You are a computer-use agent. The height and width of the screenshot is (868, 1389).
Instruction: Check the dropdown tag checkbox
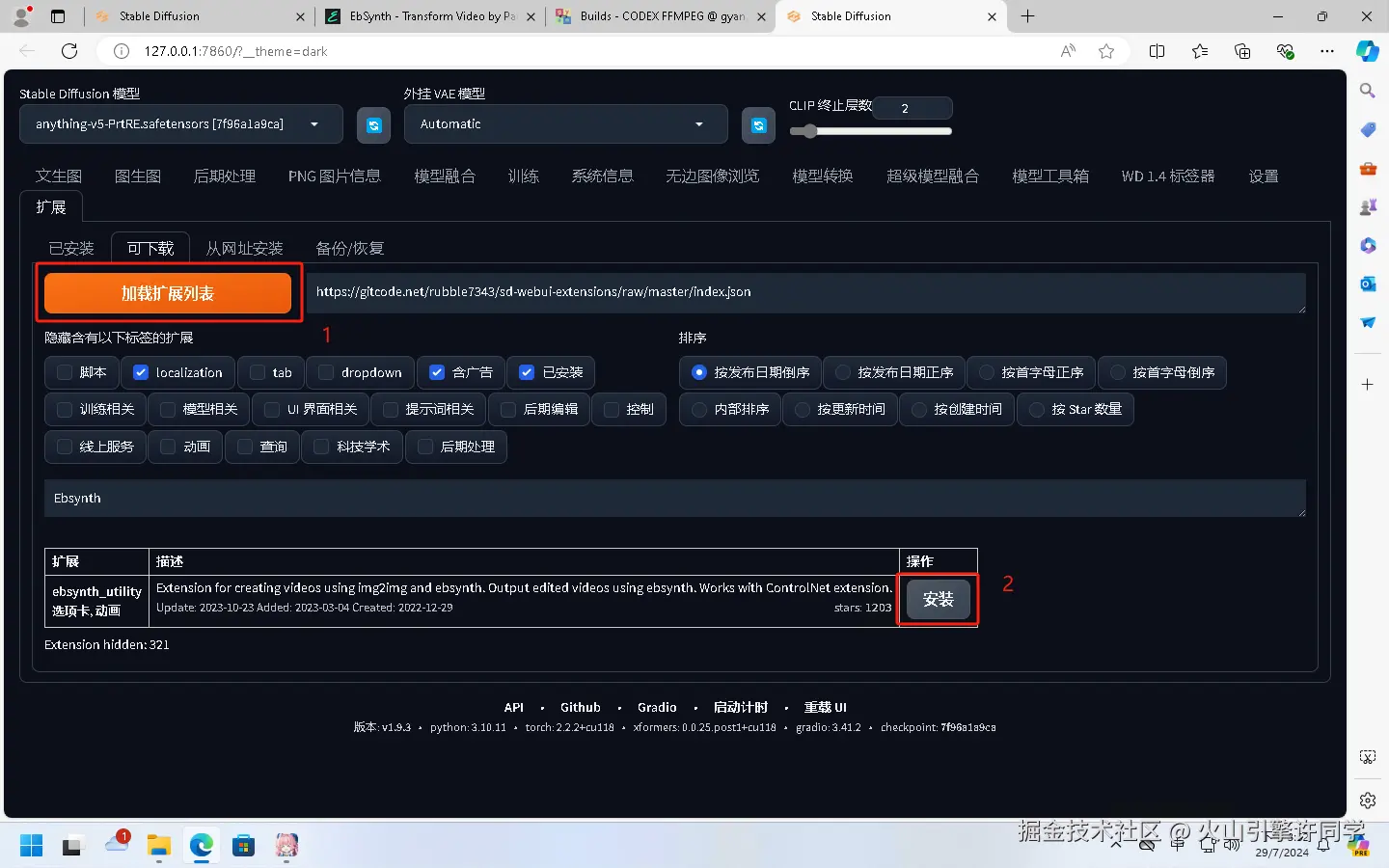pyautogui.click(x=326, y=372)
